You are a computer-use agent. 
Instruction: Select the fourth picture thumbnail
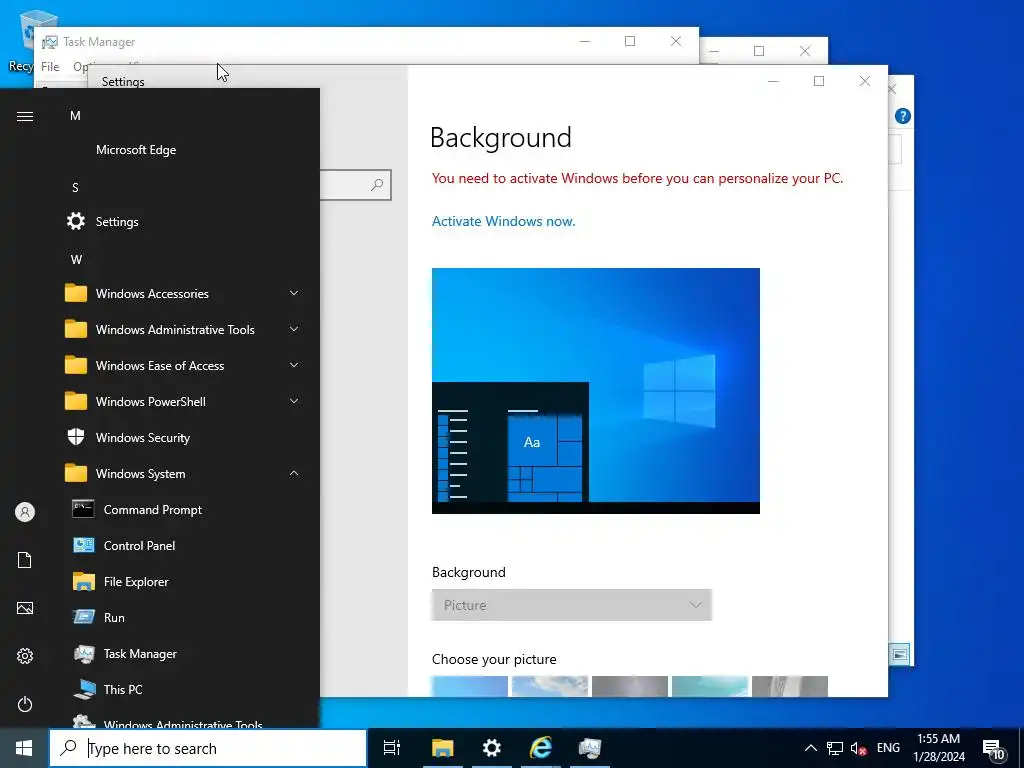point(710,686)
